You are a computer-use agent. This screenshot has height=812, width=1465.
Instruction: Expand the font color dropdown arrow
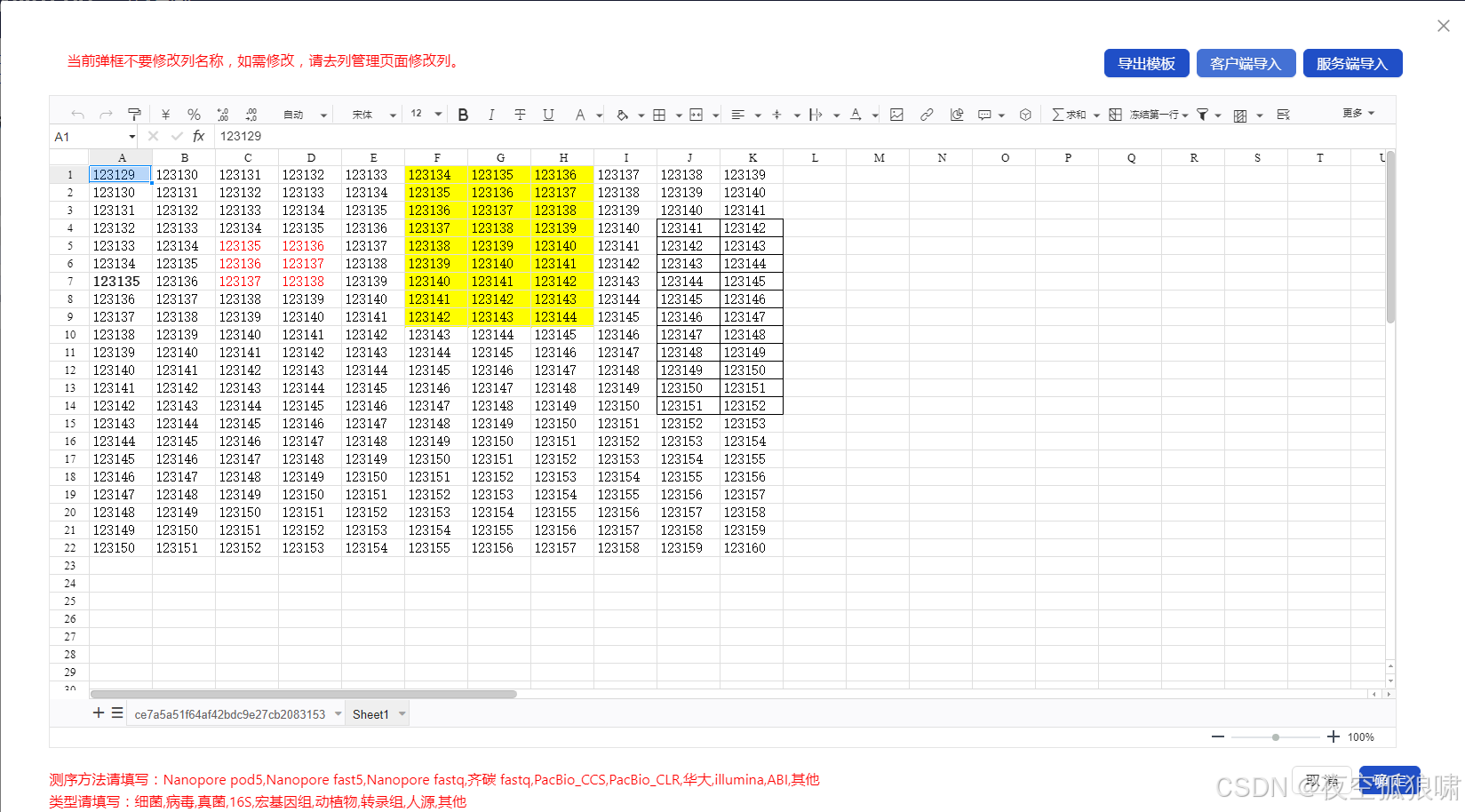tap(600, 115)
